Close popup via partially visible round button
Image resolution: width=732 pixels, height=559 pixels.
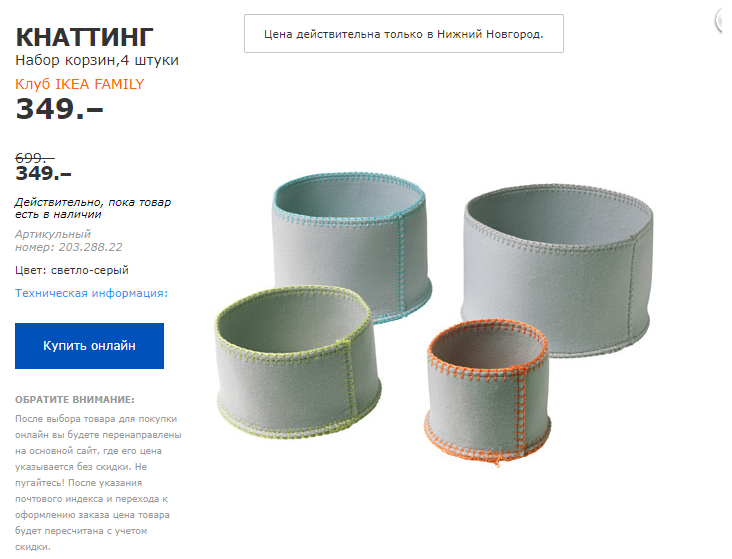725,21
